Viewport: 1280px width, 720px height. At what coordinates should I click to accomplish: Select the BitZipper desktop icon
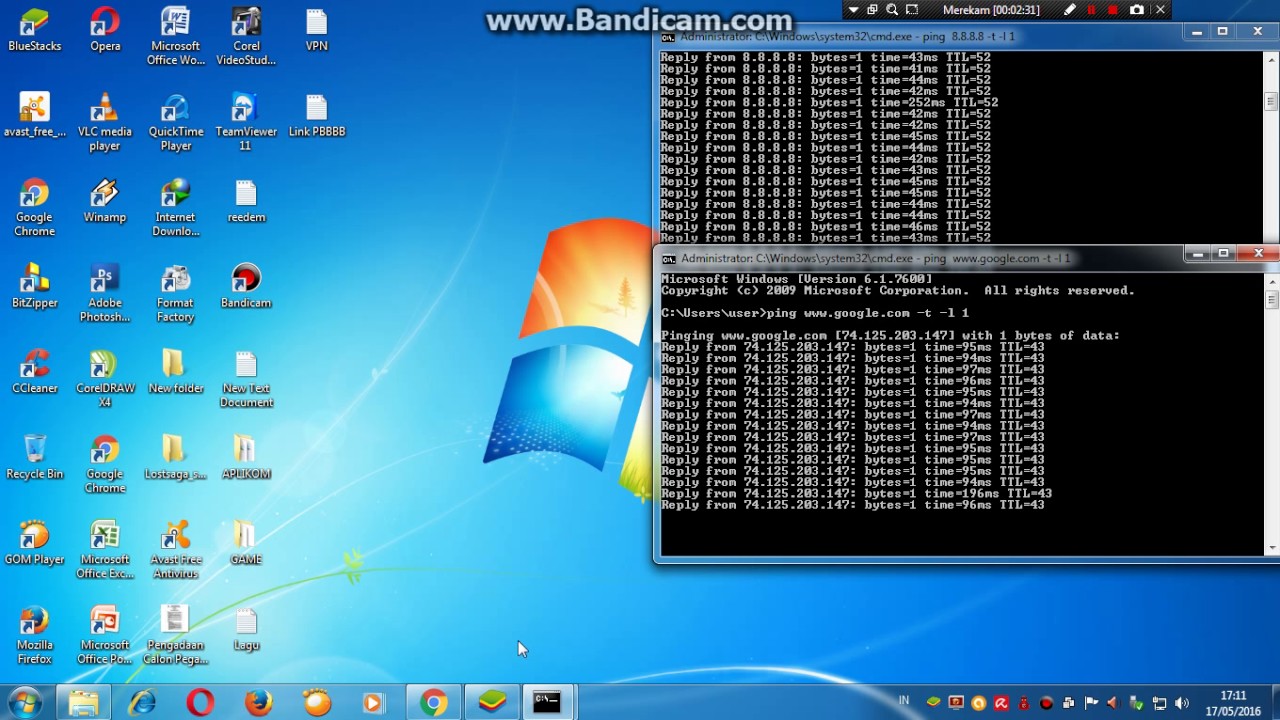tap(34, 287)
